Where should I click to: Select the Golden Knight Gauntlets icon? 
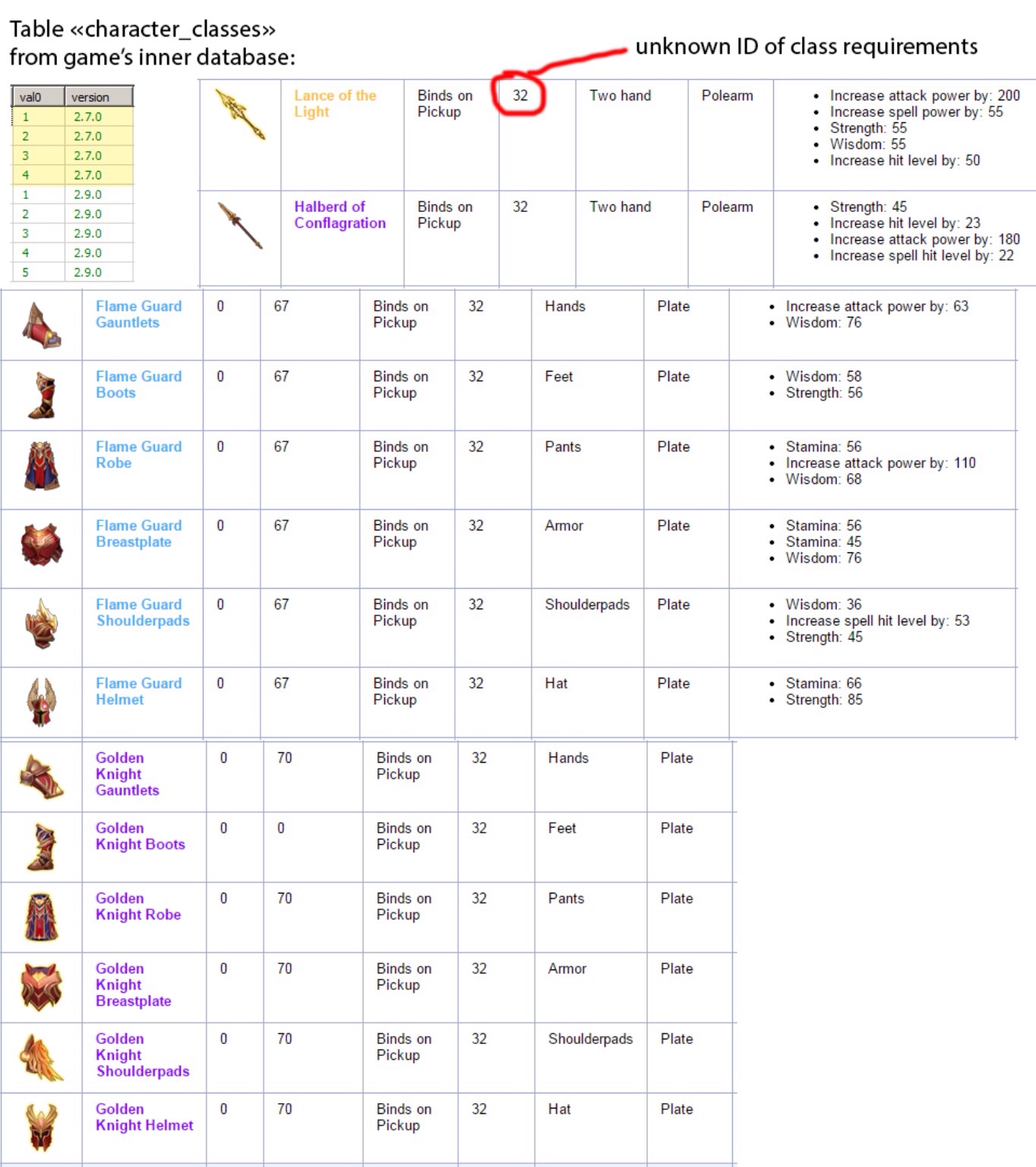coord(42,776)
